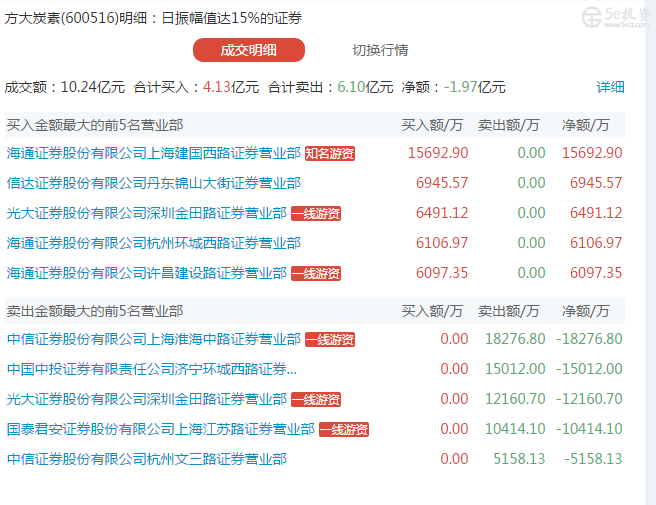This screenshot has height=505, width=656.
Task: Click 净额/万 column header in the 卖出 table
Action: pyautogui.click(x=586, y=311)
